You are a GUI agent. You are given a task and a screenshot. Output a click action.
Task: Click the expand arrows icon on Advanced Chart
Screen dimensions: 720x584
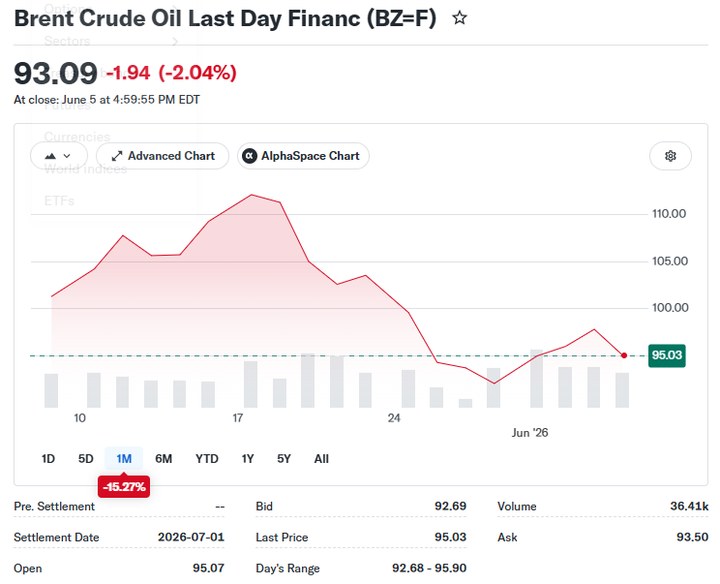[x=117, y=156]
